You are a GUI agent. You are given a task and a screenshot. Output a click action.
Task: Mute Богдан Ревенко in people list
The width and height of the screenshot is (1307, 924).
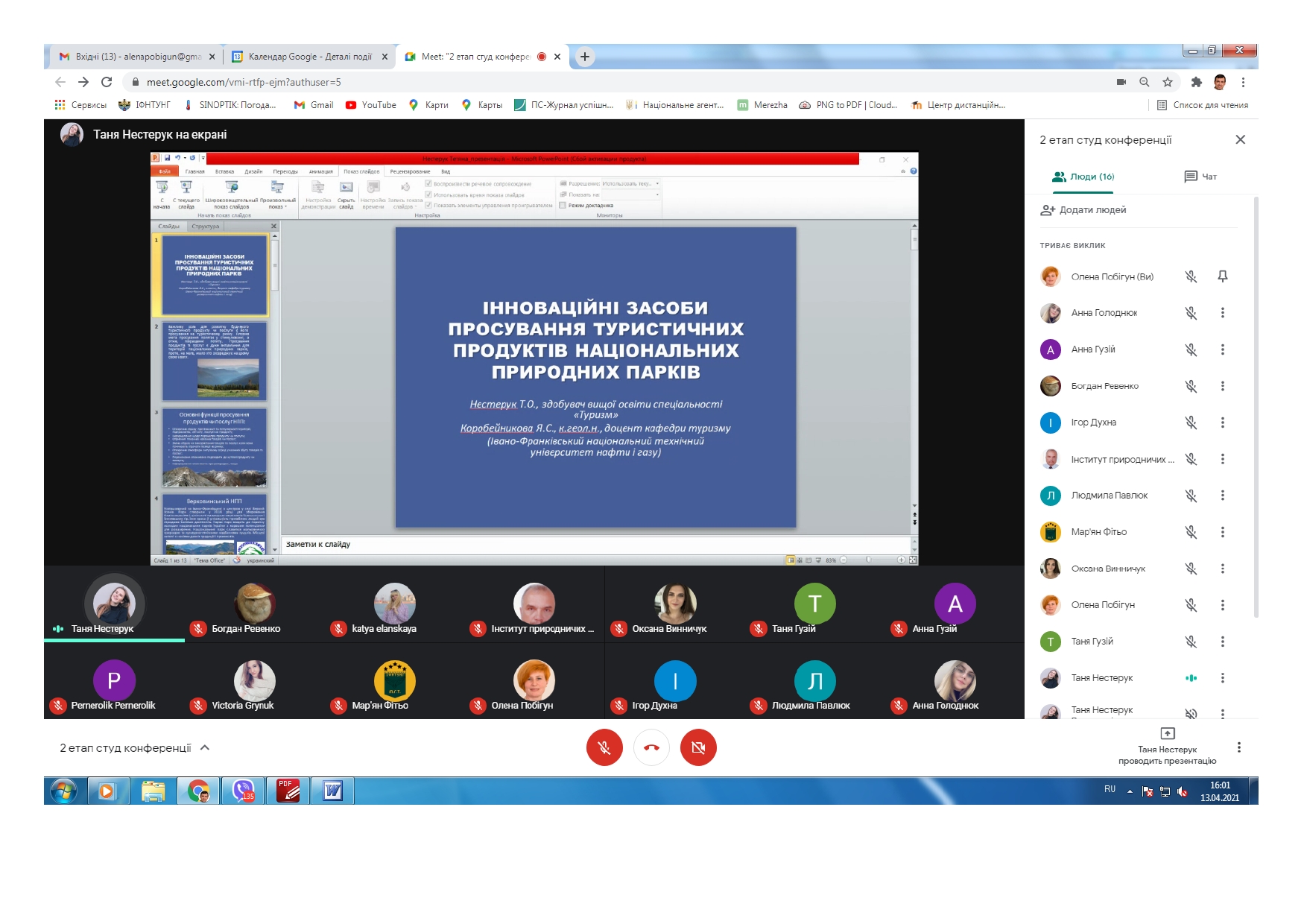coord(1191,386)
